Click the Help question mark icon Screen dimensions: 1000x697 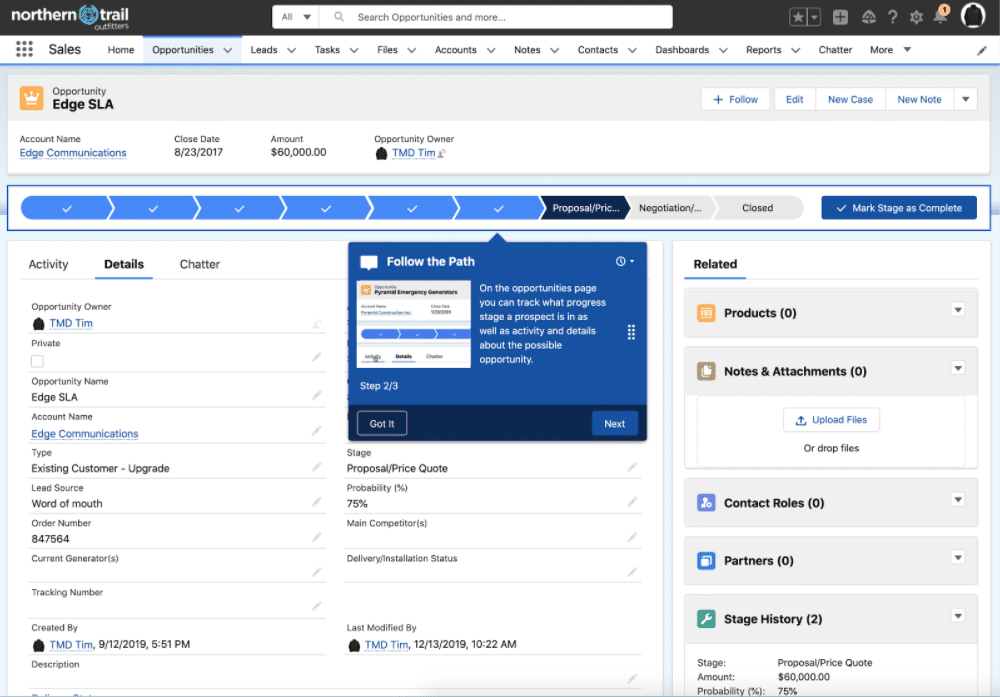coord(892,17)
